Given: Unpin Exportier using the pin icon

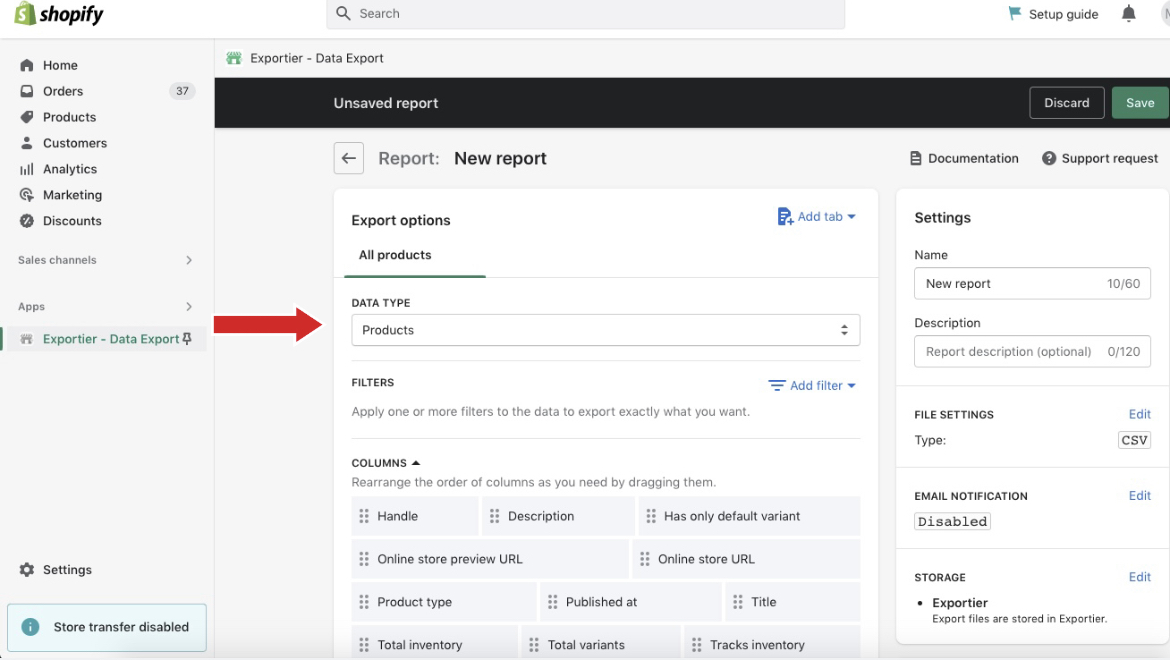Looking at the screenshot, I should [x=187, y=339].
